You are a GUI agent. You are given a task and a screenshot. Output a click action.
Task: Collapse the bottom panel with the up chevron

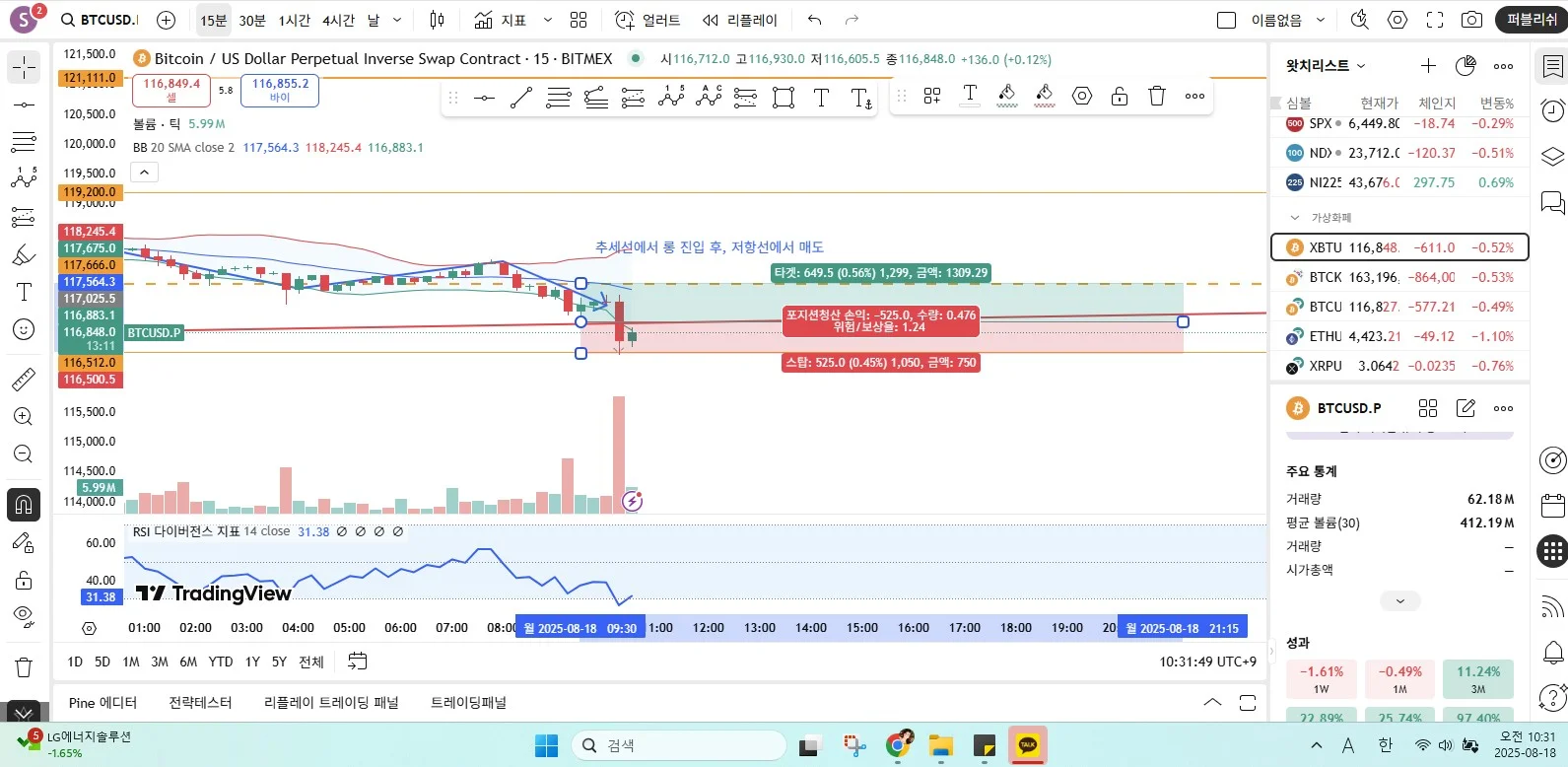[1212, 703]
